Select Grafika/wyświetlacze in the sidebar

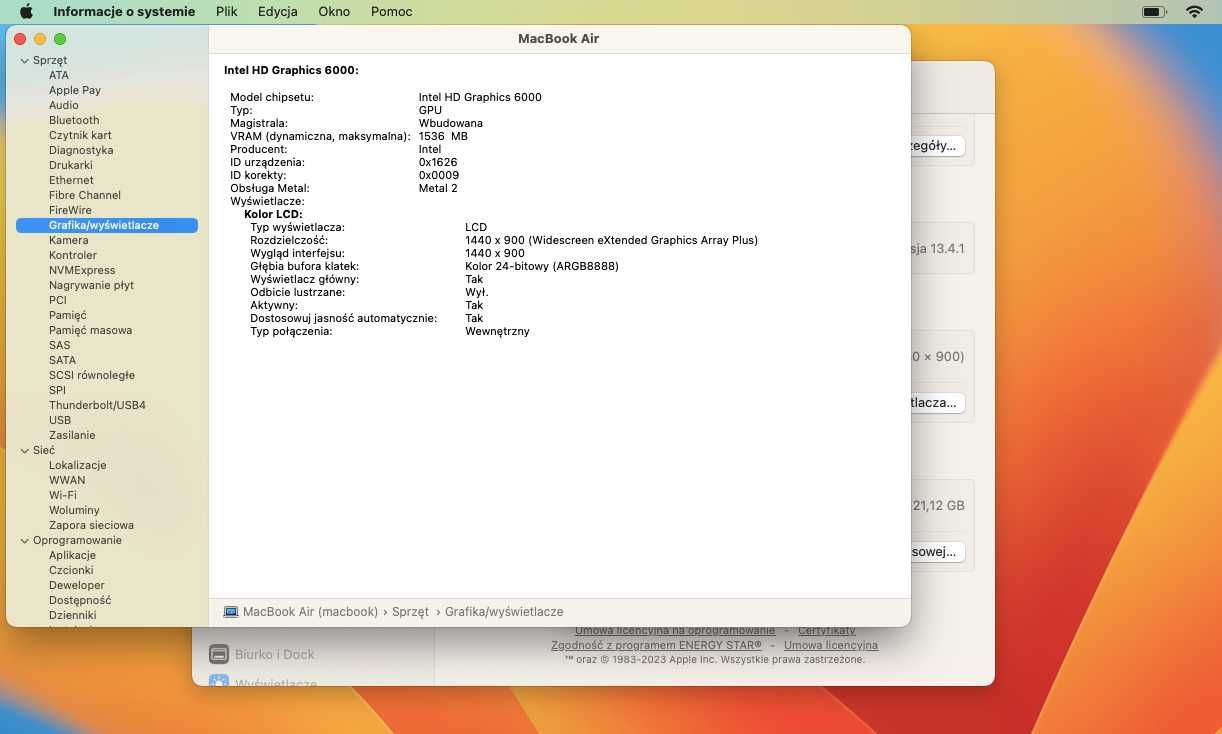point(107,225)
